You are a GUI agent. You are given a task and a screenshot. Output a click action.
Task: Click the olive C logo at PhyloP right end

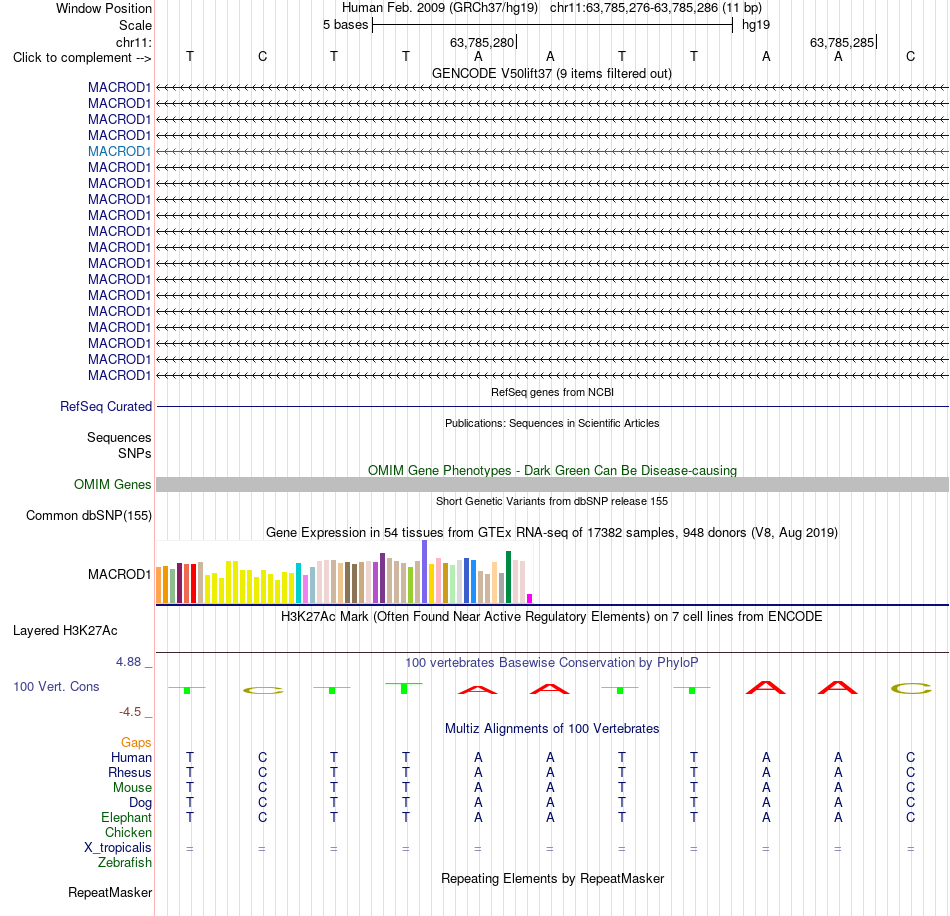911,688
